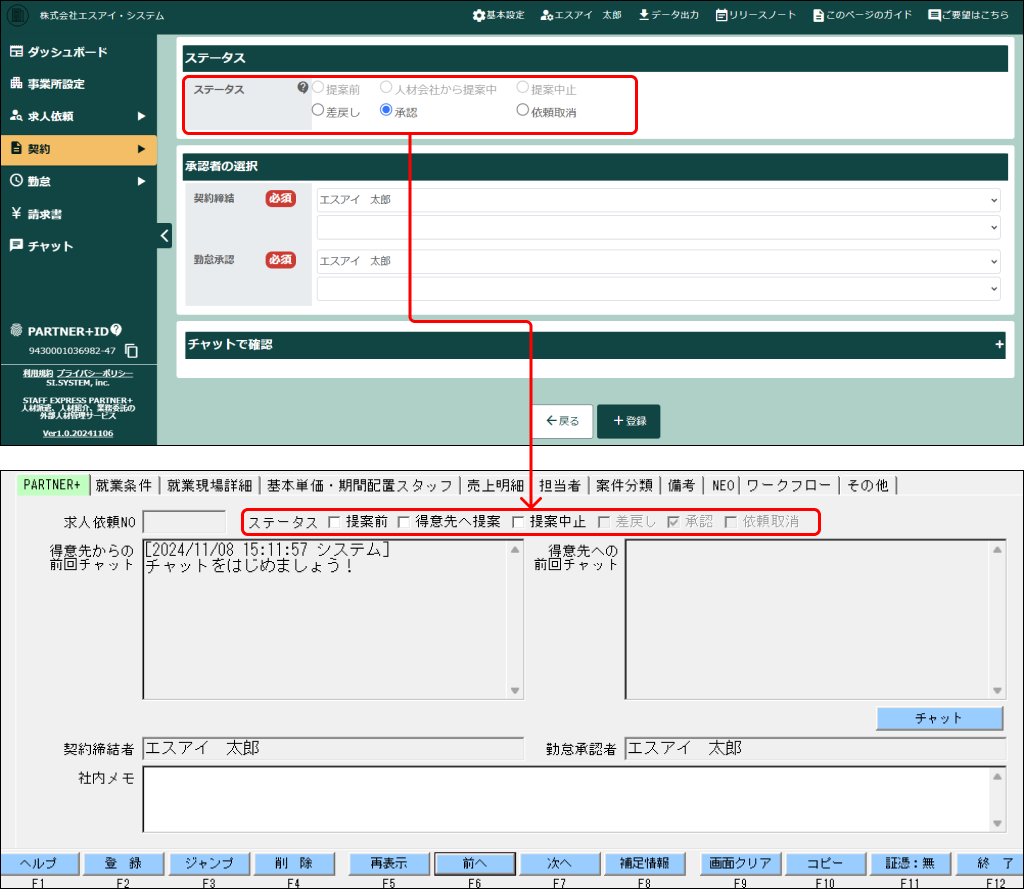The image size is (1024, 889).
Task: Open first 勤怠承認 approver dropdown
Action: (658, 261)
